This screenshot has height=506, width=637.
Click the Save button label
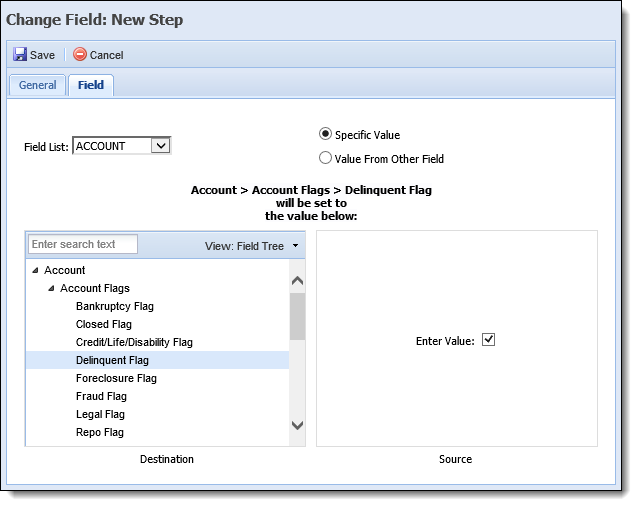click(42, 55)
